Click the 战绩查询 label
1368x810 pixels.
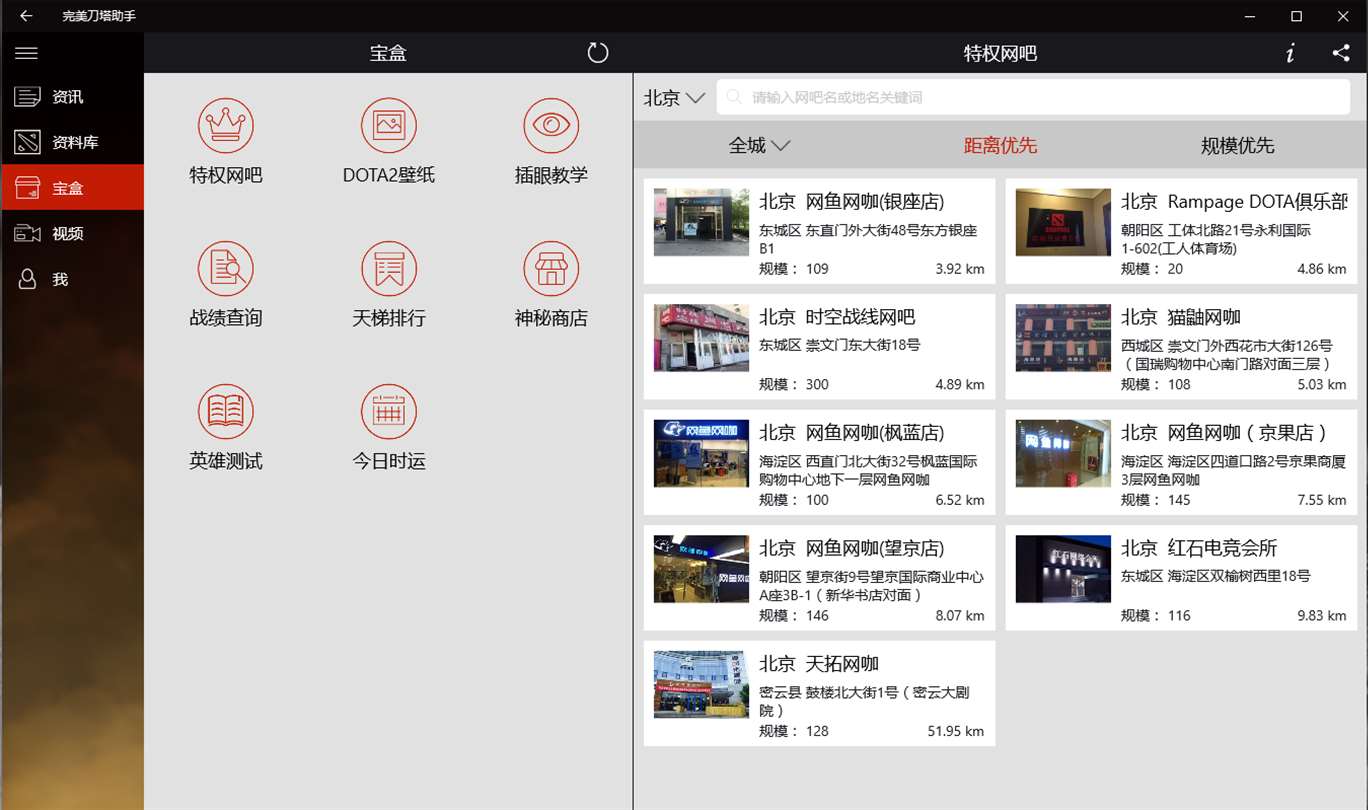point(226,318)
